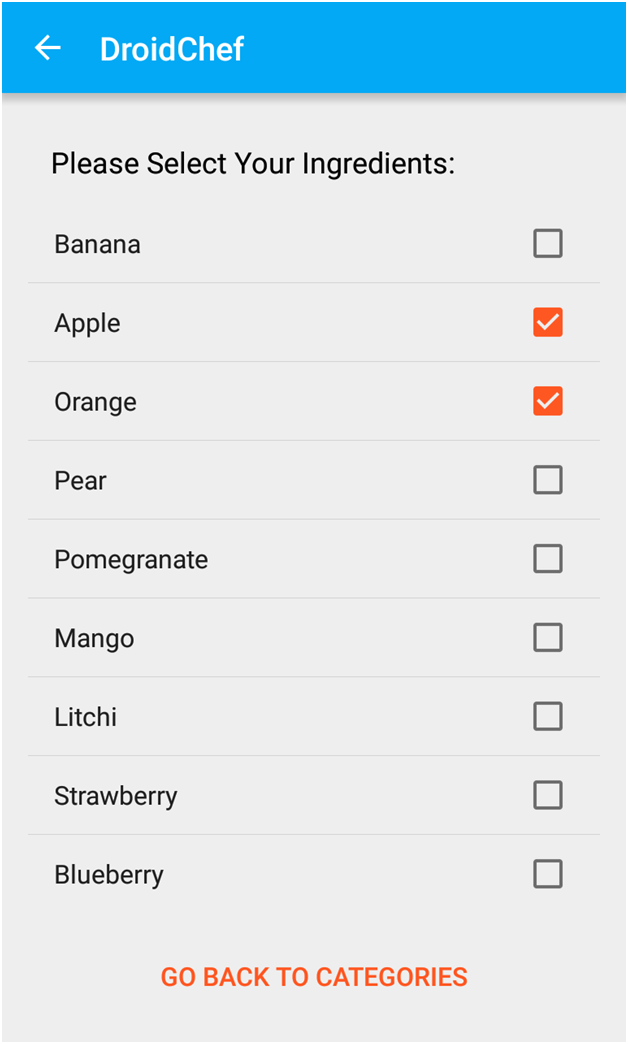Select the Orange row in the list

coord(95,401)
